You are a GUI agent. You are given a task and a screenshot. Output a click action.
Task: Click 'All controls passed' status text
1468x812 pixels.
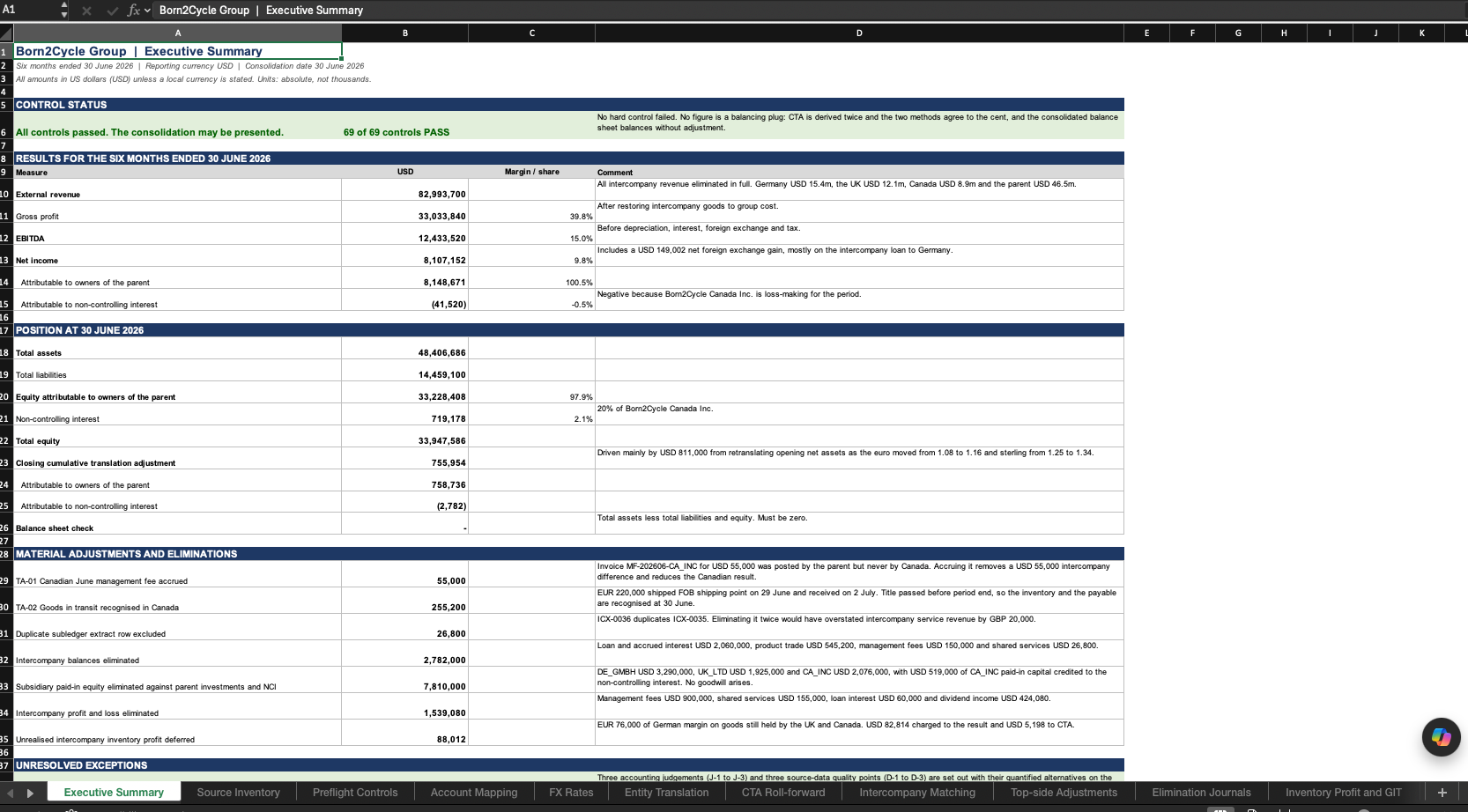click(x=150, y=132)
